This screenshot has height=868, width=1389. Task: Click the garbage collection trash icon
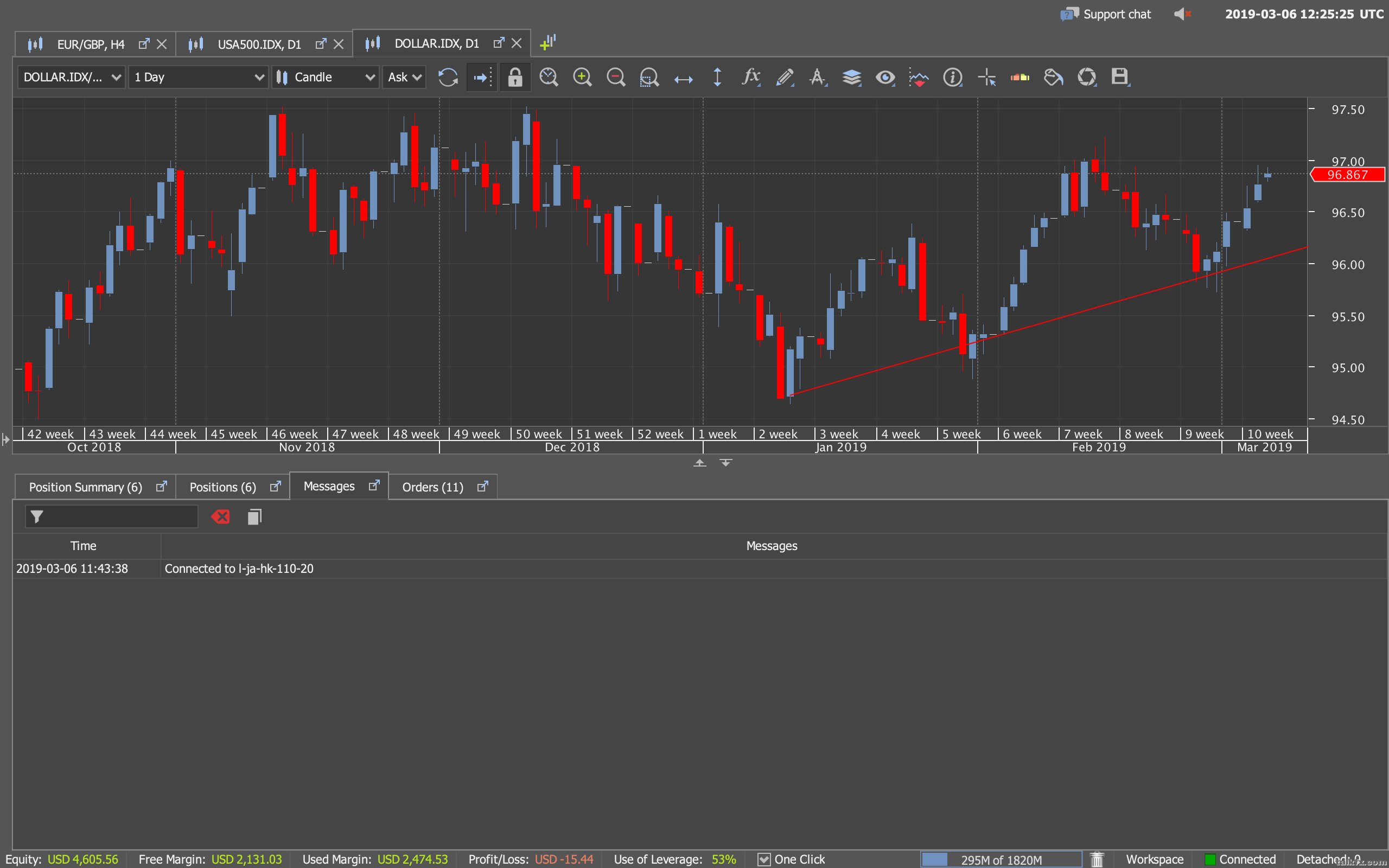click(1097, 859)
